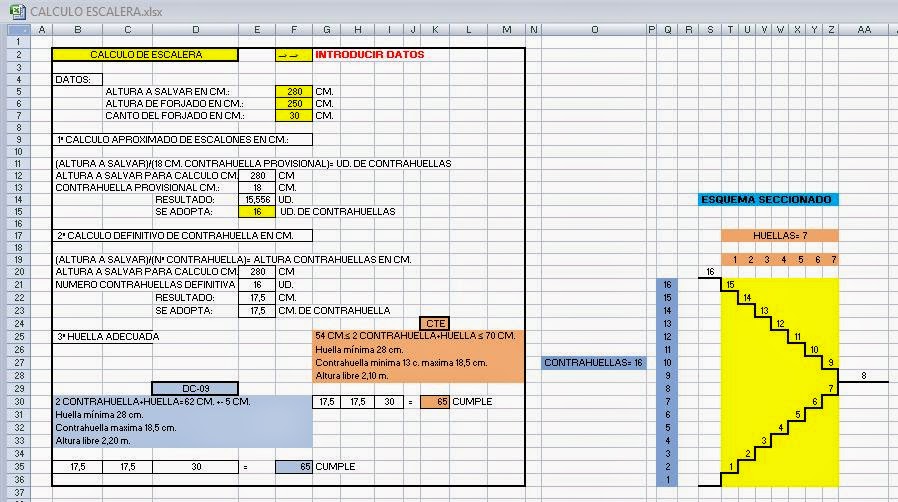
Task: Select the yellow 250 altura de forjado cell
Action: (294, 104)
